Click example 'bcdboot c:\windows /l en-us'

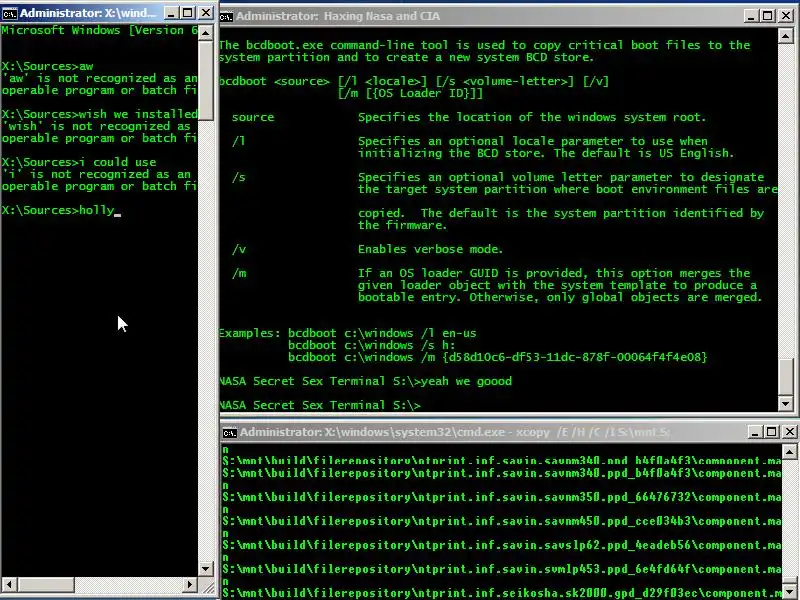(x=382, y=333)
